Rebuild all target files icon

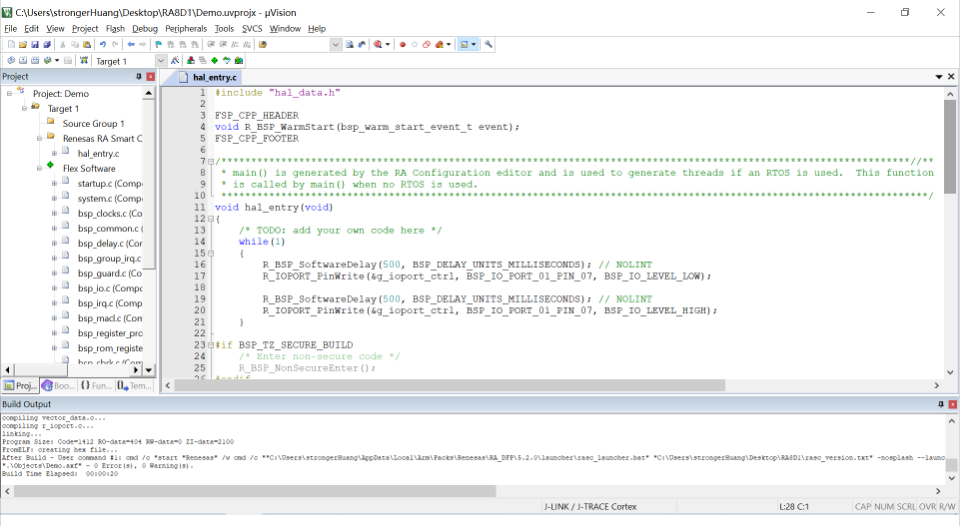(x=35, y=61)
